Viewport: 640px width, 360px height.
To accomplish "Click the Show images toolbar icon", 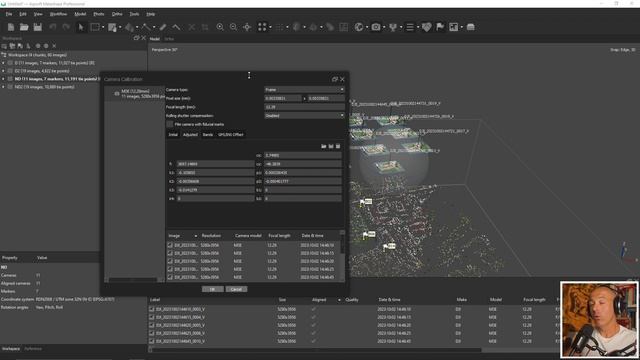I will pos(453,27).
